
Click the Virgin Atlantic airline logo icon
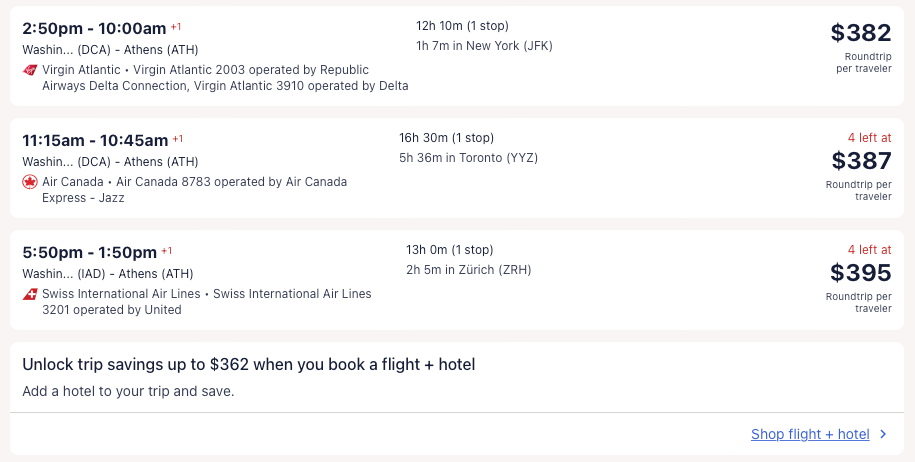click(30, 70)
